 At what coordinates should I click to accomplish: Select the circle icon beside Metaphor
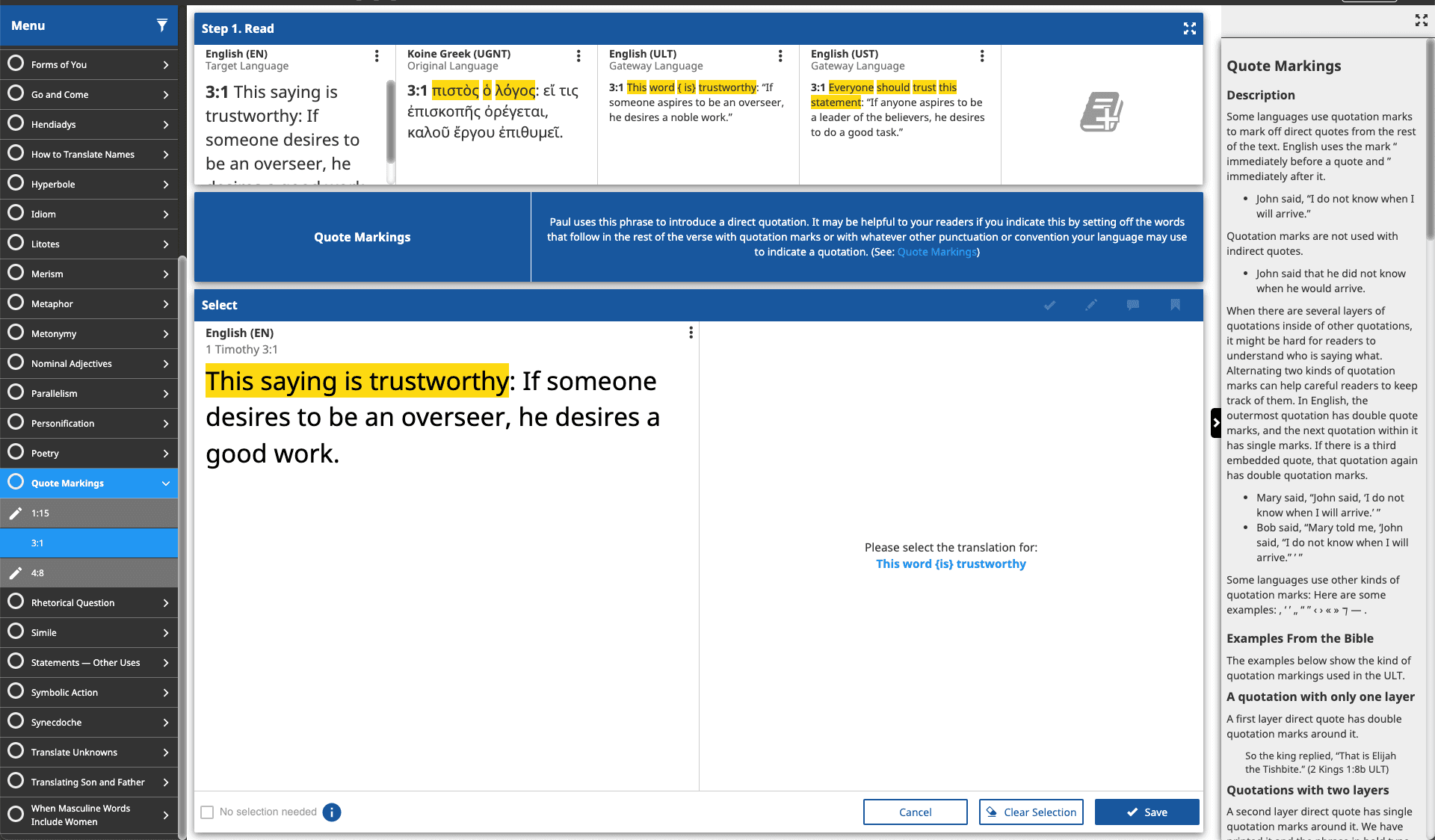coord(15,303)
